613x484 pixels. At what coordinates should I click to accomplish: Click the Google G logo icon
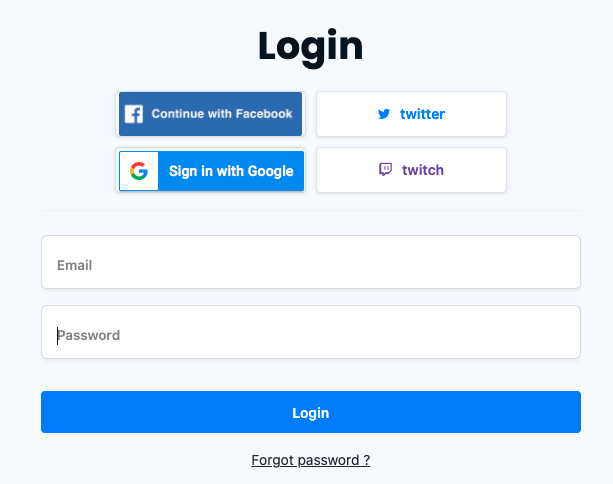[x=139, y=171]
